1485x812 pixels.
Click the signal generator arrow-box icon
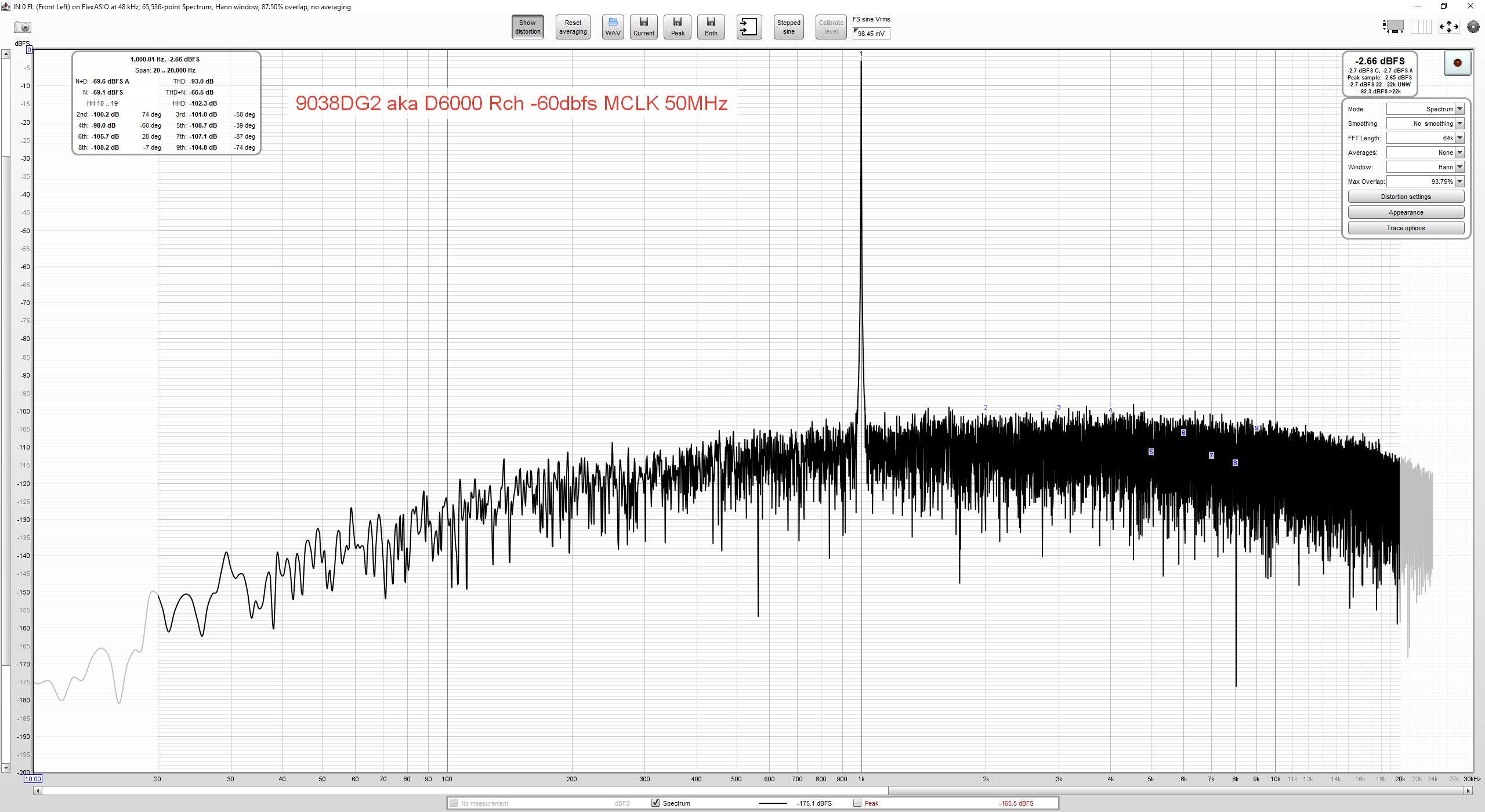[749, 27]
